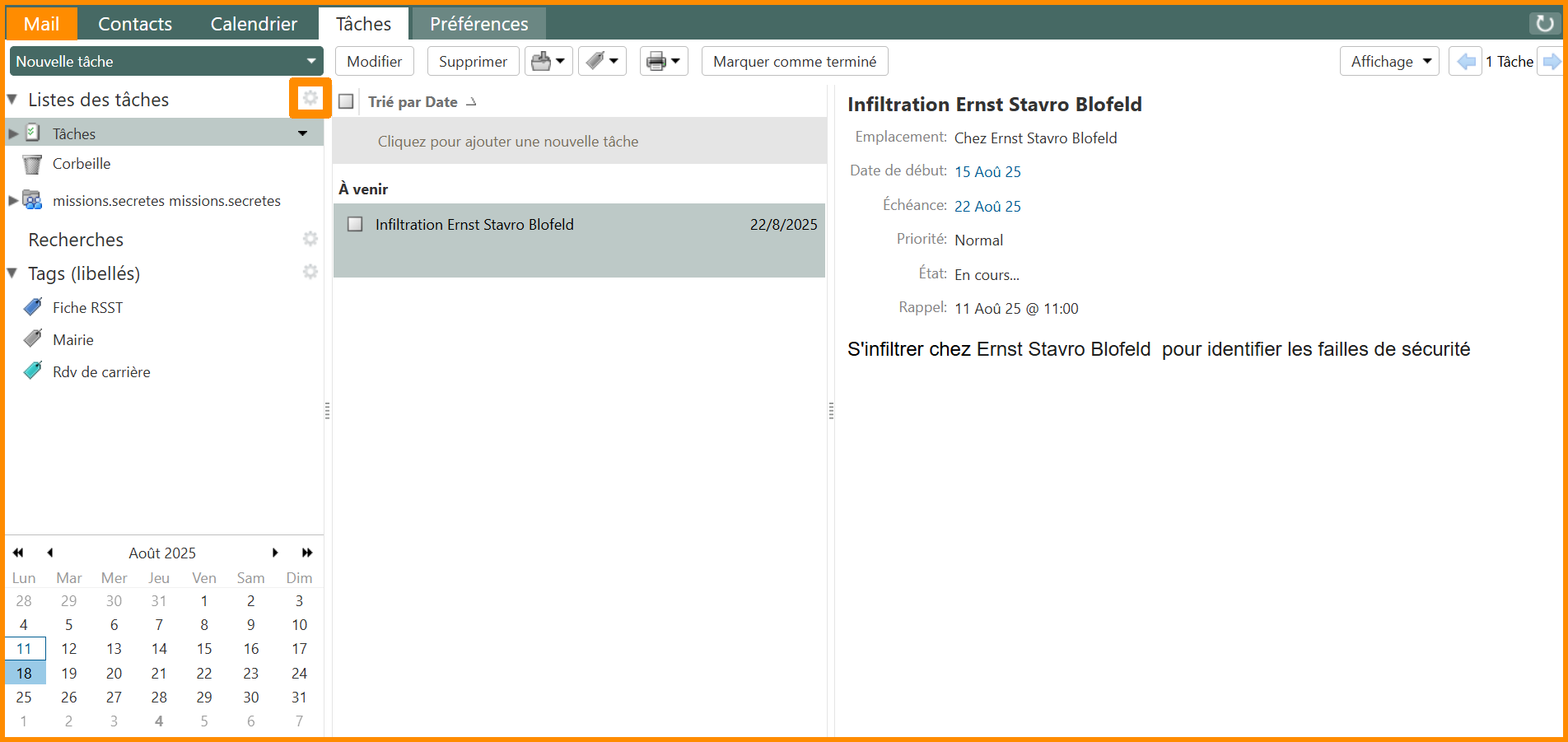This screenshot has width=1568, height=742.
Task: Go to next task with right arrow
Action: pos(1551,62)
